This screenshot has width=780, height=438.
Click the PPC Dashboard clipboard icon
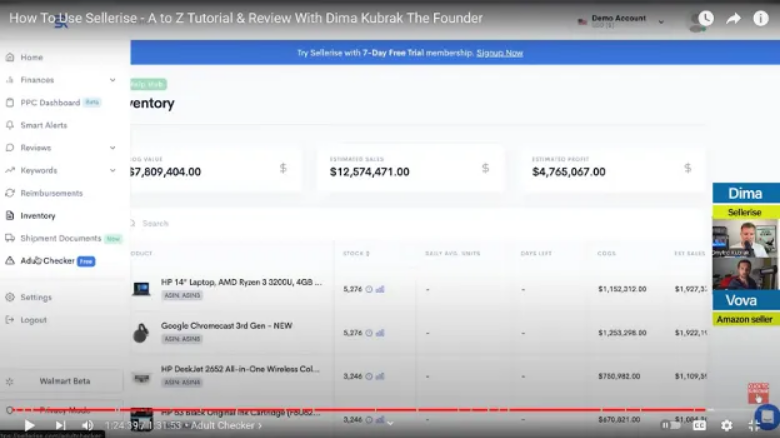tap(10, 103)
